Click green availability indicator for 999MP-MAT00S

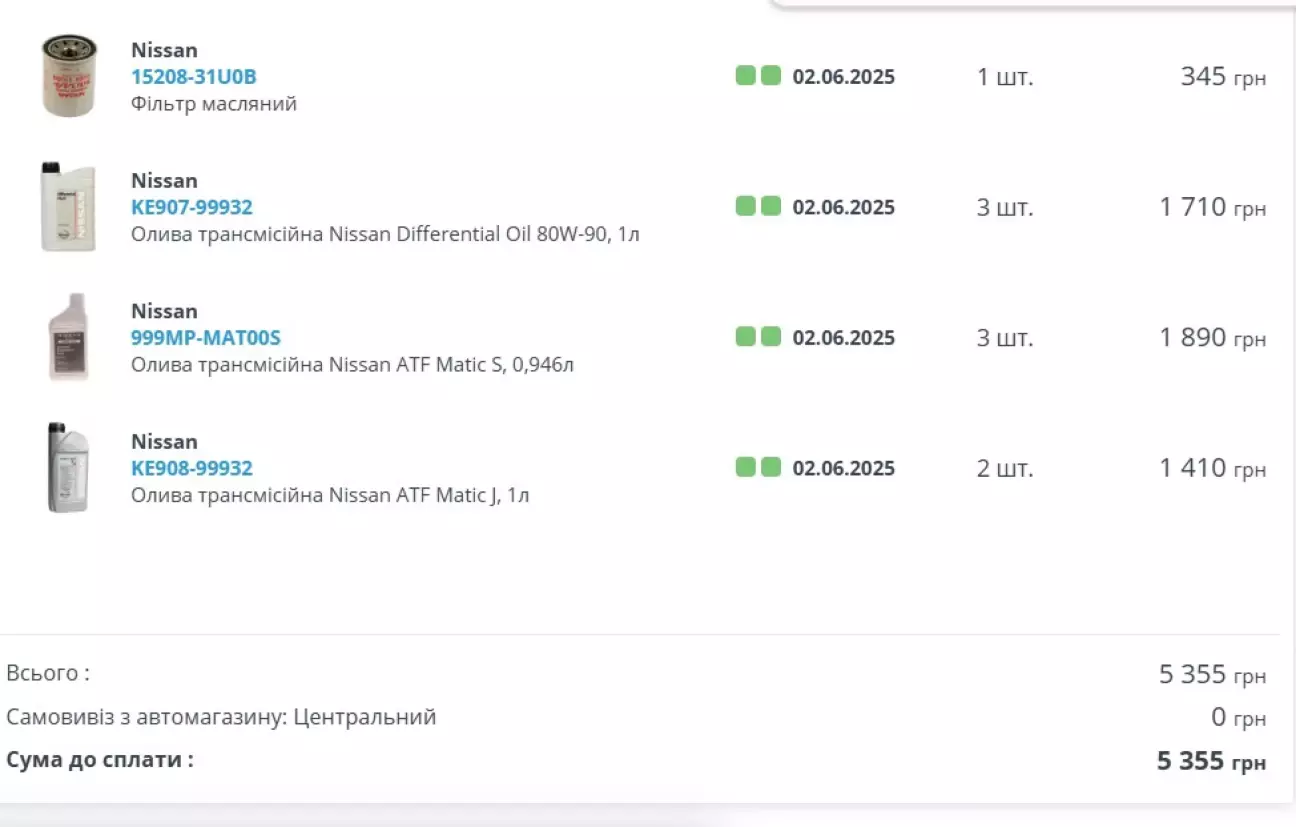point(758,337)
